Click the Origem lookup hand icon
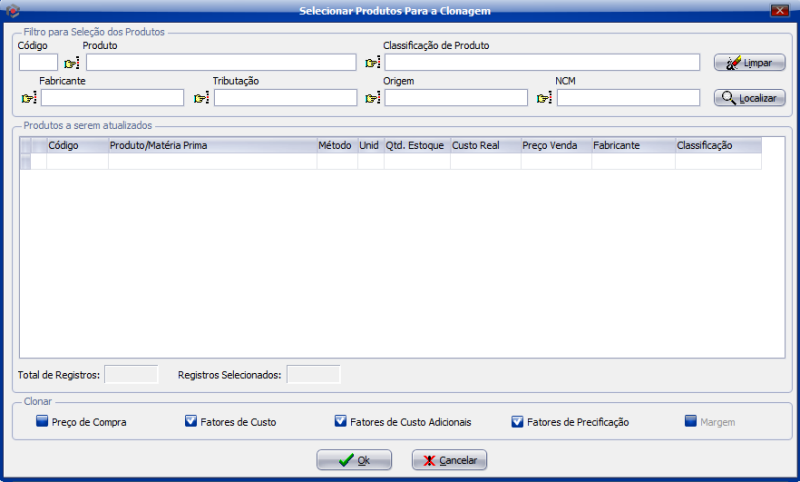Viewport: 800px width, 482px height. (372, 98)
